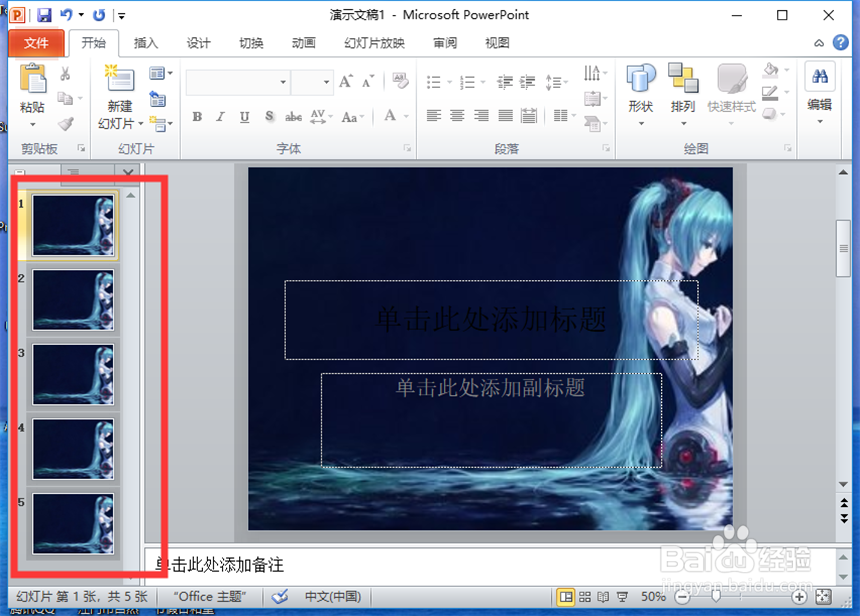The image size is (860, 616).
Task: Open the slide section dropdown icon
Action: (160, 124)
